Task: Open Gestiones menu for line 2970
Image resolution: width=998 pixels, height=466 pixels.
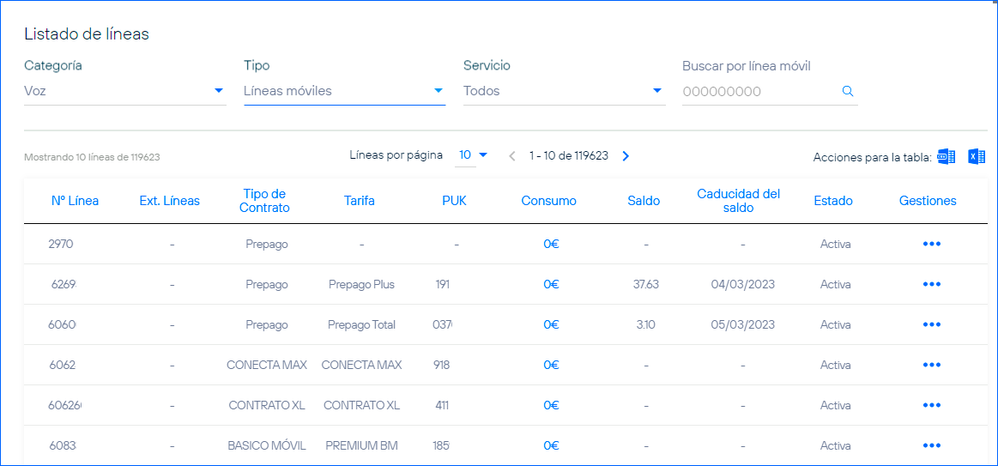Action: tap(931, 244)
